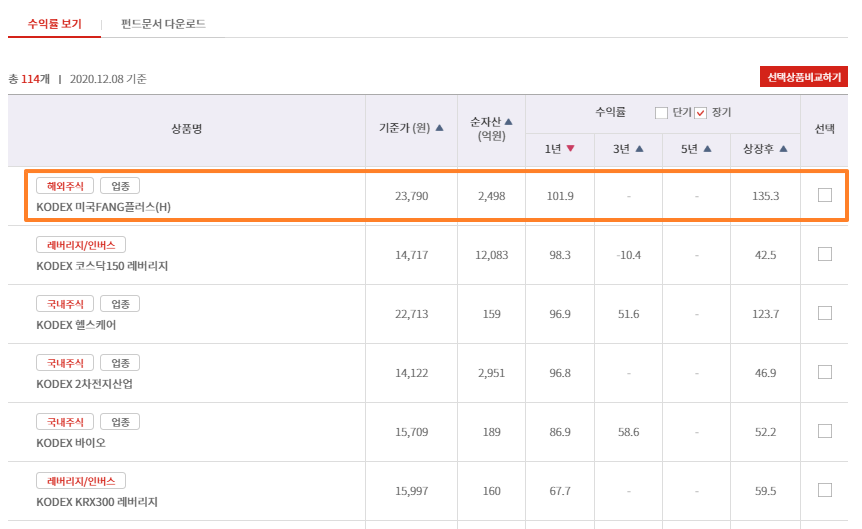Click 기준가 value 22,713

point(411,314)
